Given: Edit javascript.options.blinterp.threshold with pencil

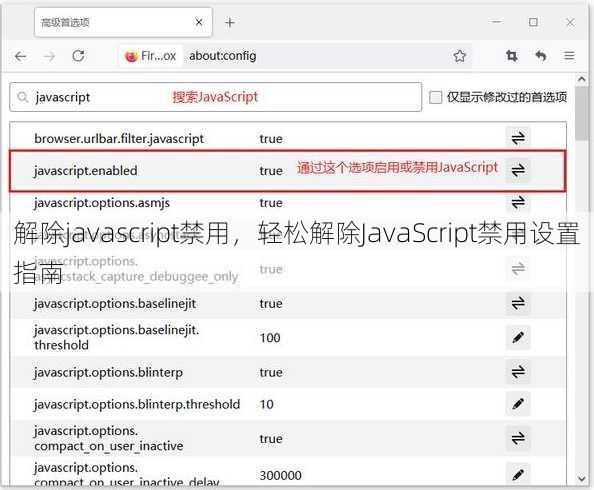Looking at the screenshot, I should [x=518, y=404].
